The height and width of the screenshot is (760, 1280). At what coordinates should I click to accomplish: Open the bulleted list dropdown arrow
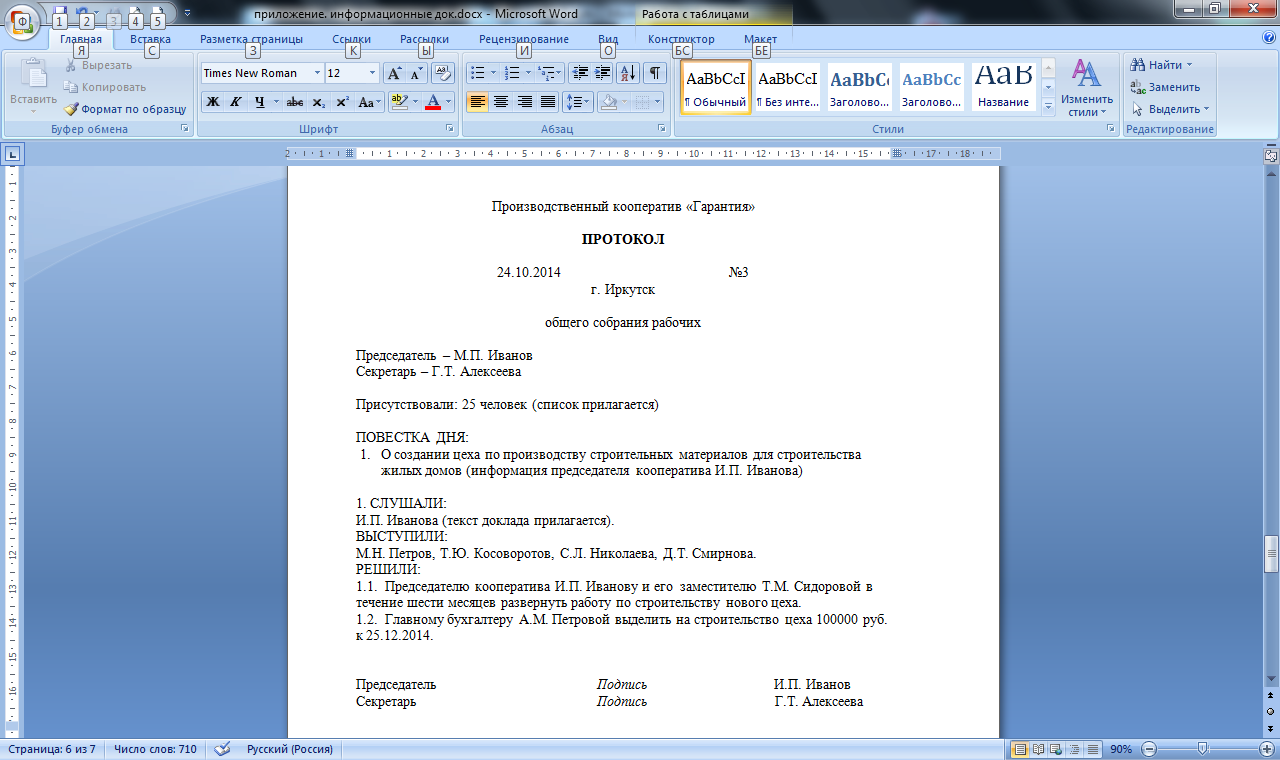pyautogui.click(x=494, y=73)
